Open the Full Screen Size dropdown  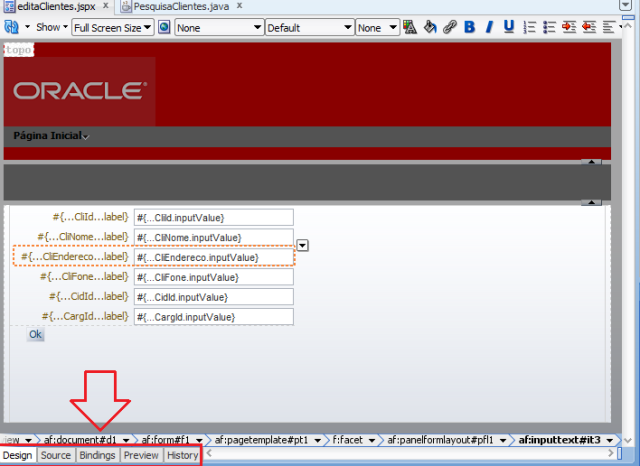pyautogui.click(x=113, y=28)
